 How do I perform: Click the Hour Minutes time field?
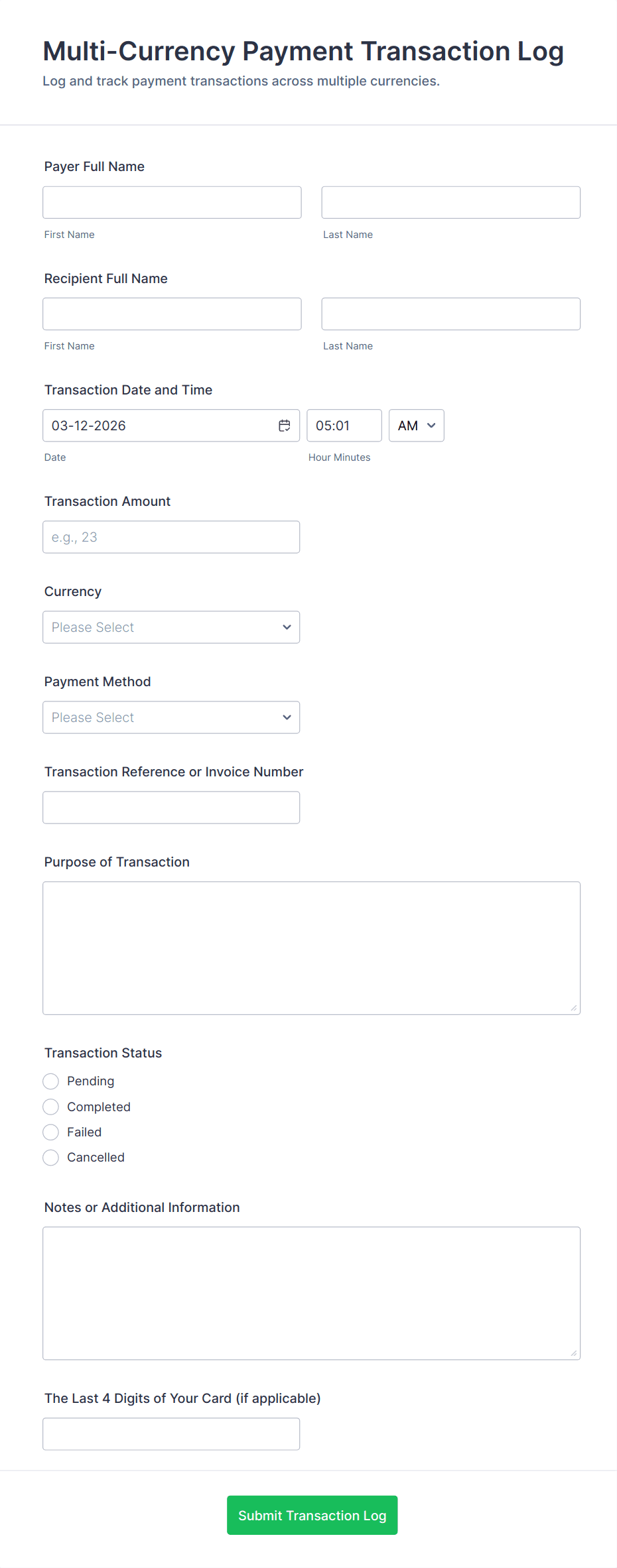click(344, 426)
